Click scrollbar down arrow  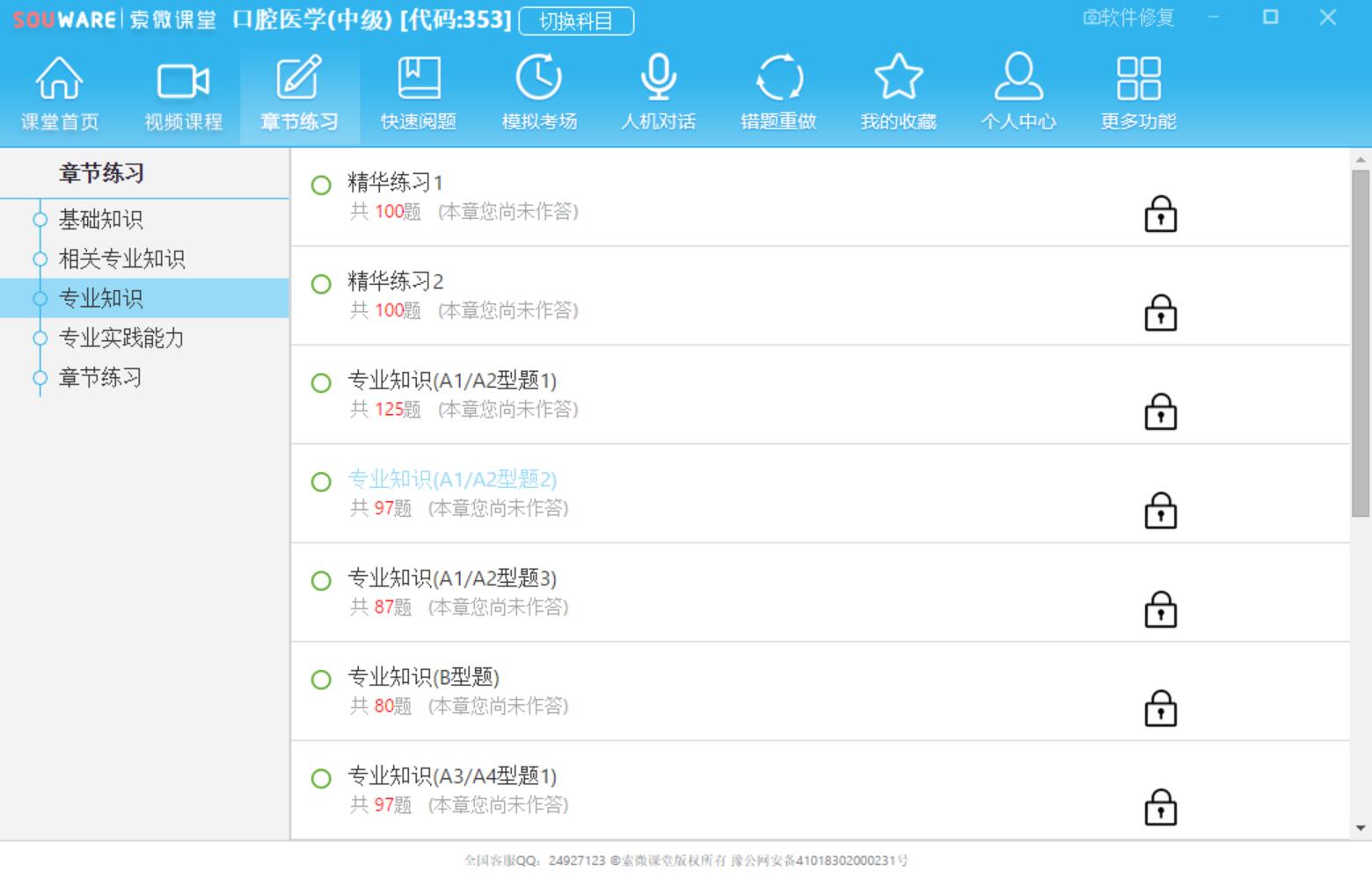(x=1361, y=827)
